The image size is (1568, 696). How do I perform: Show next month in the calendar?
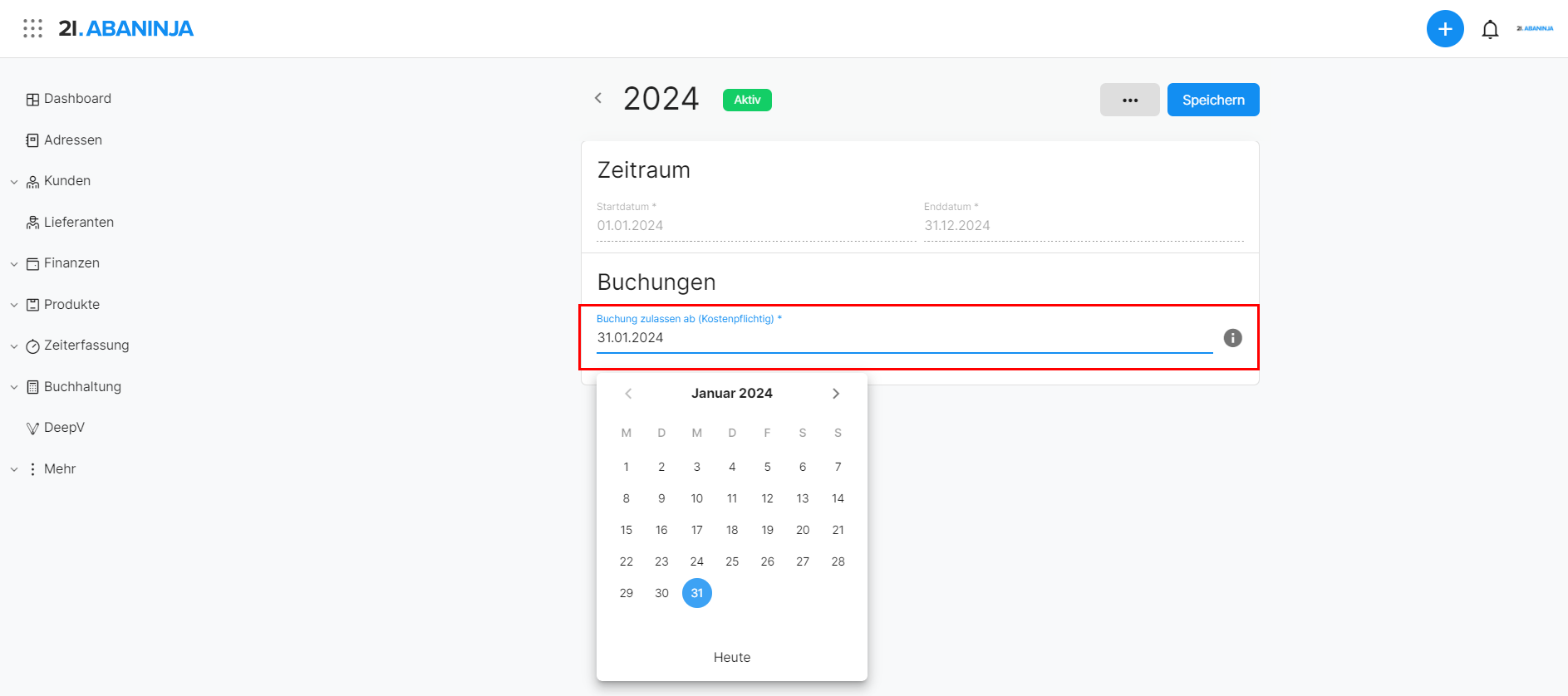pos(836,394)
